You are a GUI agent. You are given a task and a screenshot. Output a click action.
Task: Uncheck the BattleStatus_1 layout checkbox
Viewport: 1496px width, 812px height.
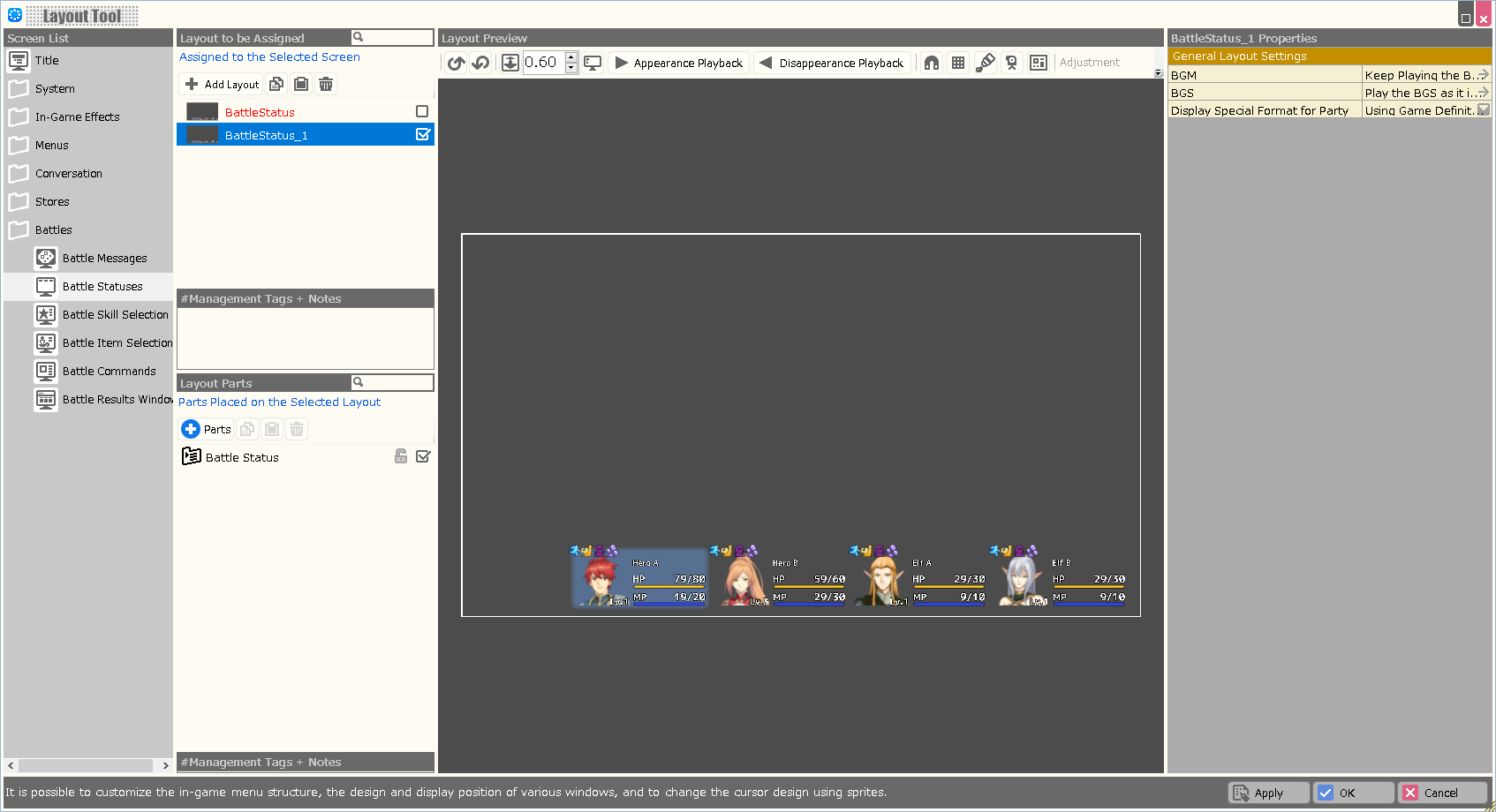click(x=423, y=134)
